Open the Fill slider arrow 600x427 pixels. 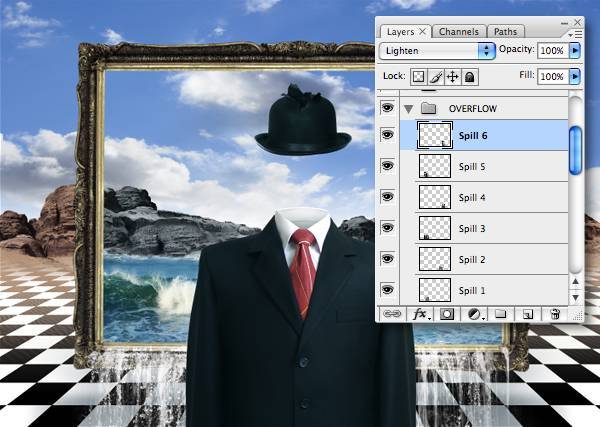pos(575,77)
